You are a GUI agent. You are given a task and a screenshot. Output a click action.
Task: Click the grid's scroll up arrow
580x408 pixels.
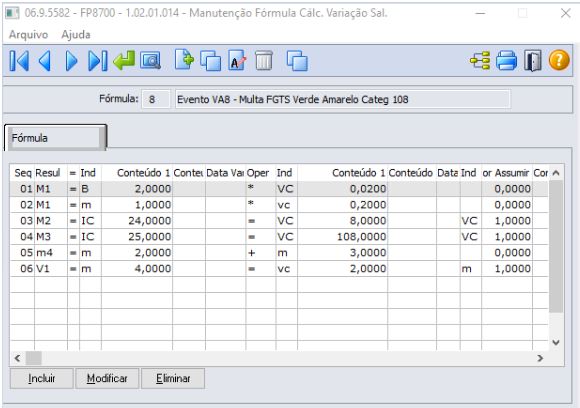click(556, 173)
